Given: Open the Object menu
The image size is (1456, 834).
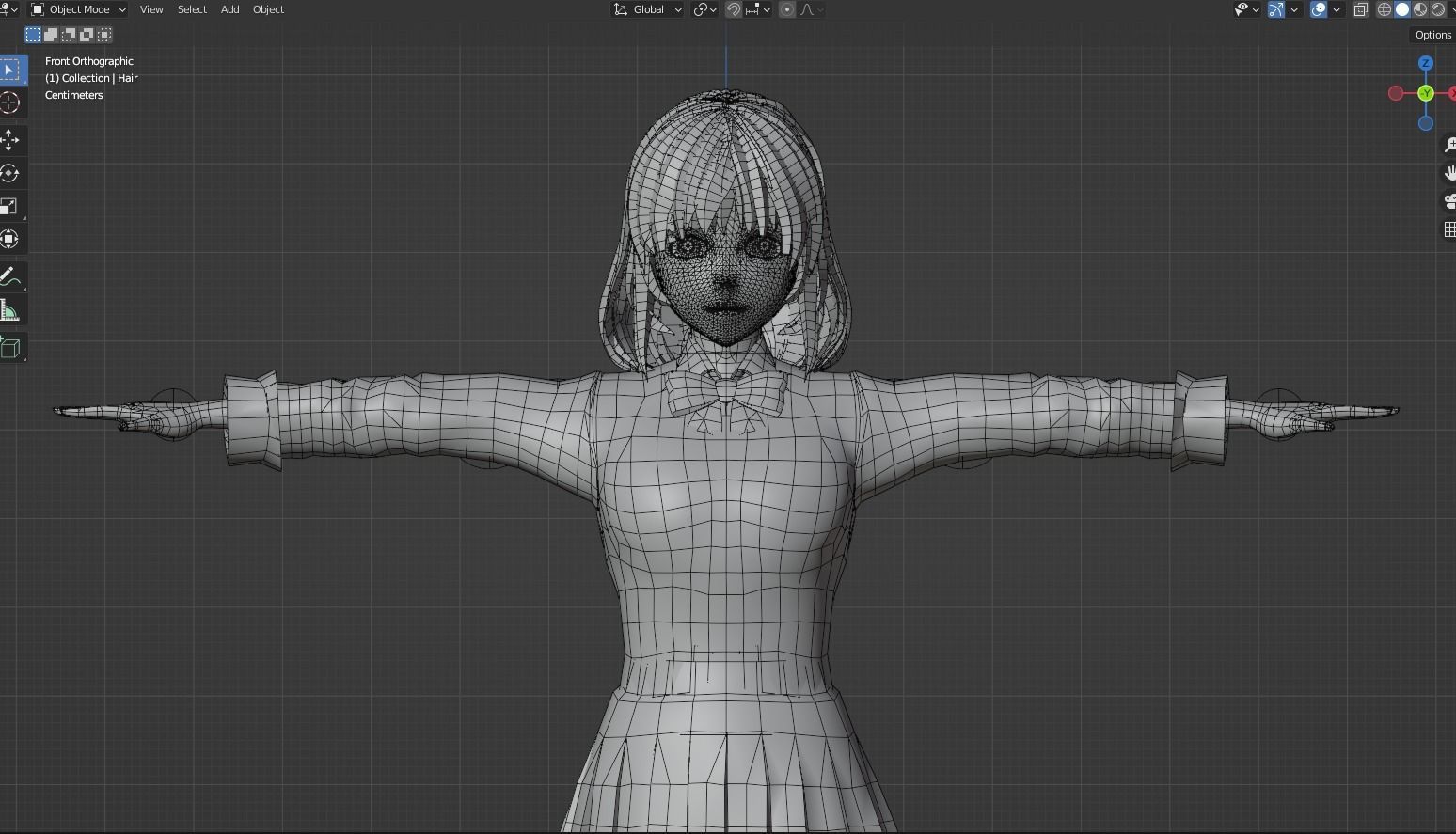Looking at the screenshot, I should click(268, 9).
